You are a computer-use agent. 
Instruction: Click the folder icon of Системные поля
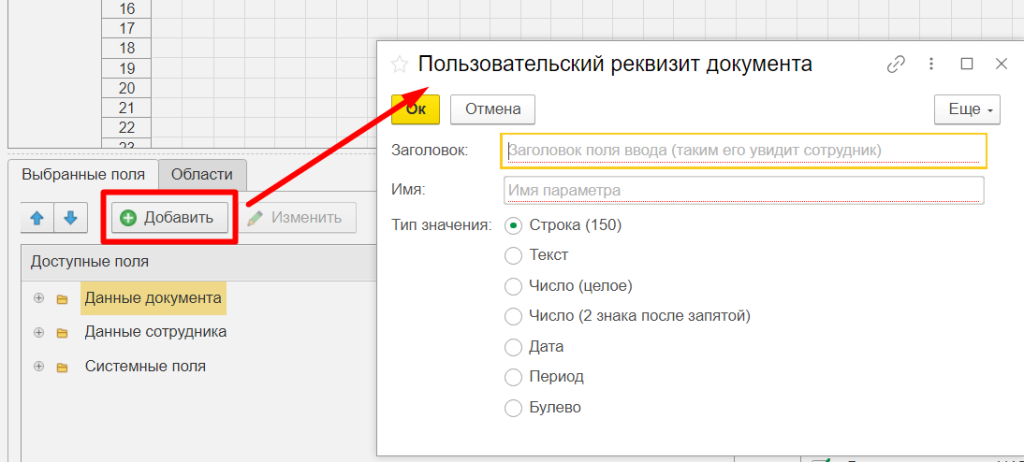(62, 367)
